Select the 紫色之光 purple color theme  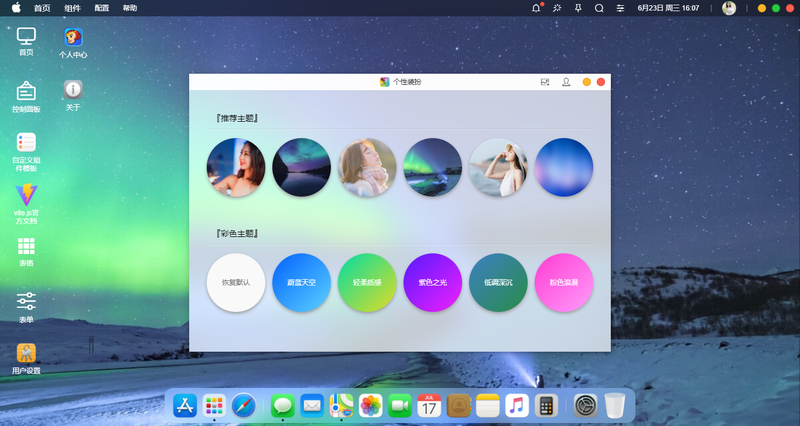433,283
